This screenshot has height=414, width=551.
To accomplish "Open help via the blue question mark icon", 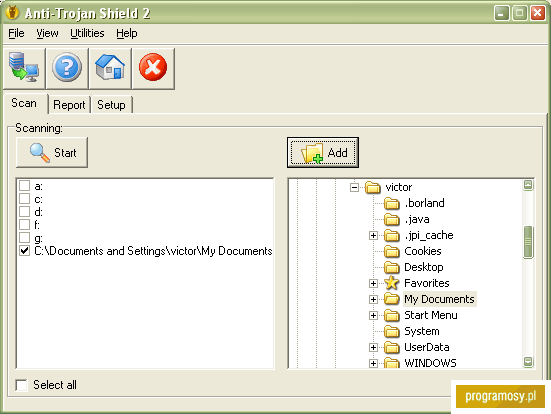I will 67,68.
